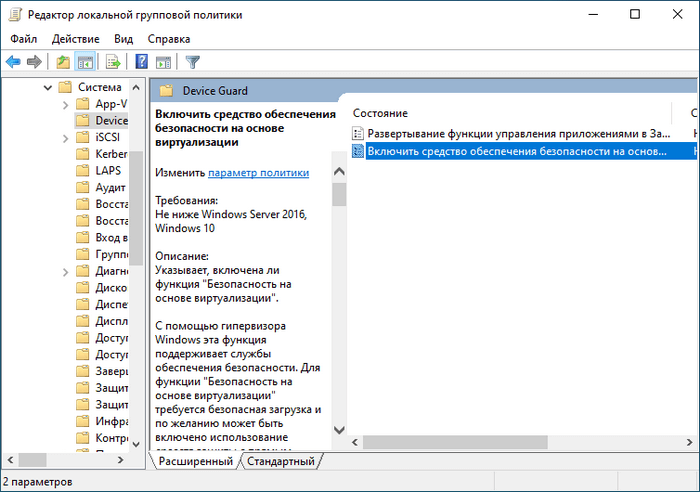The width and height of the screenshot is (700, 492).
Task: Click icon of Развертывание функции policy row
Action: (358, 133)
